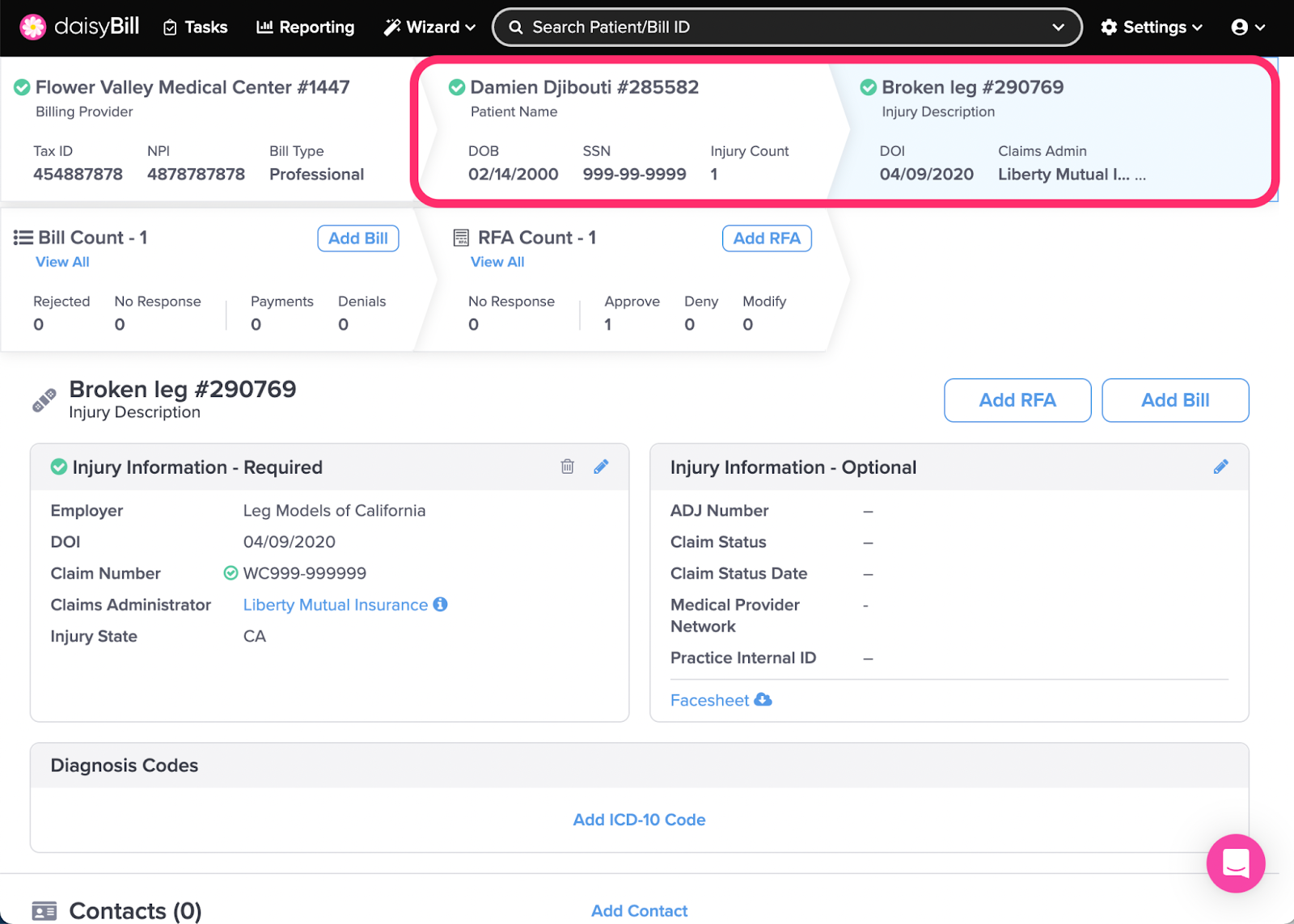Open the Wizard dropdown menu

(429, 27)
